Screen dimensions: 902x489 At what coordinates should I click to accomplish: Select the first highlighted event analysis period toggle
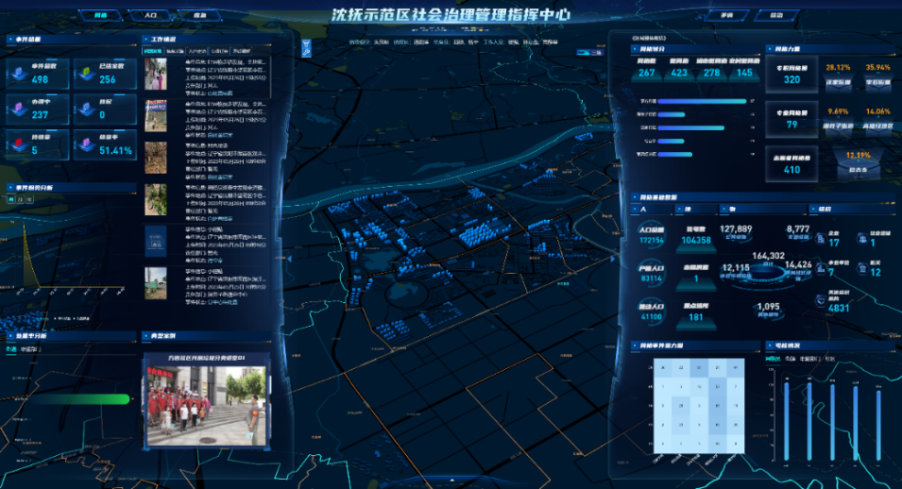(12, 200)
